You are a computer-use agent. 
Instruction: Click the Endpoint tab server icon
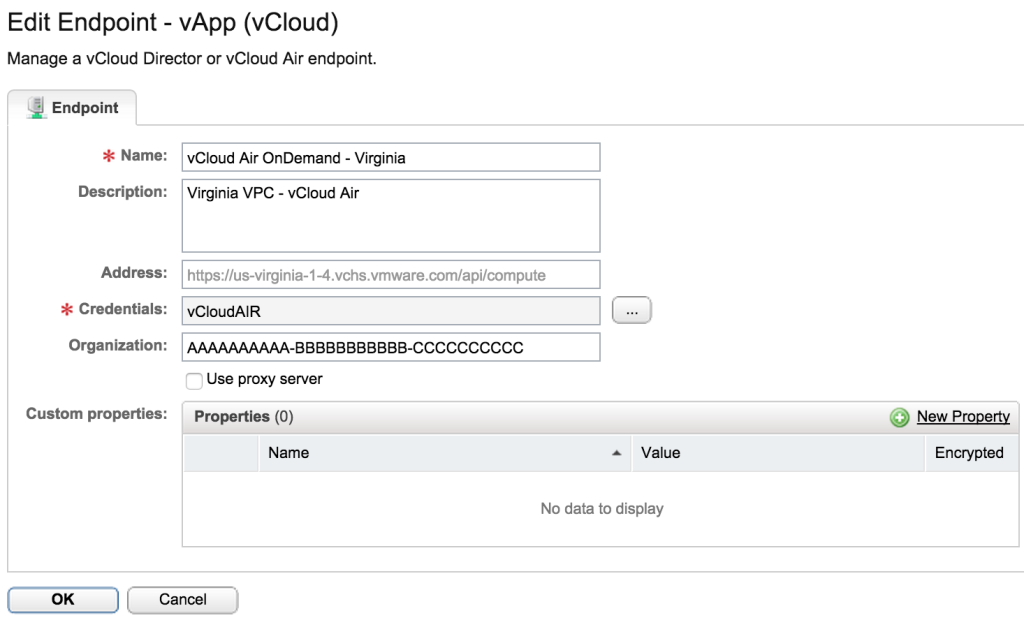tap(37, 108)
